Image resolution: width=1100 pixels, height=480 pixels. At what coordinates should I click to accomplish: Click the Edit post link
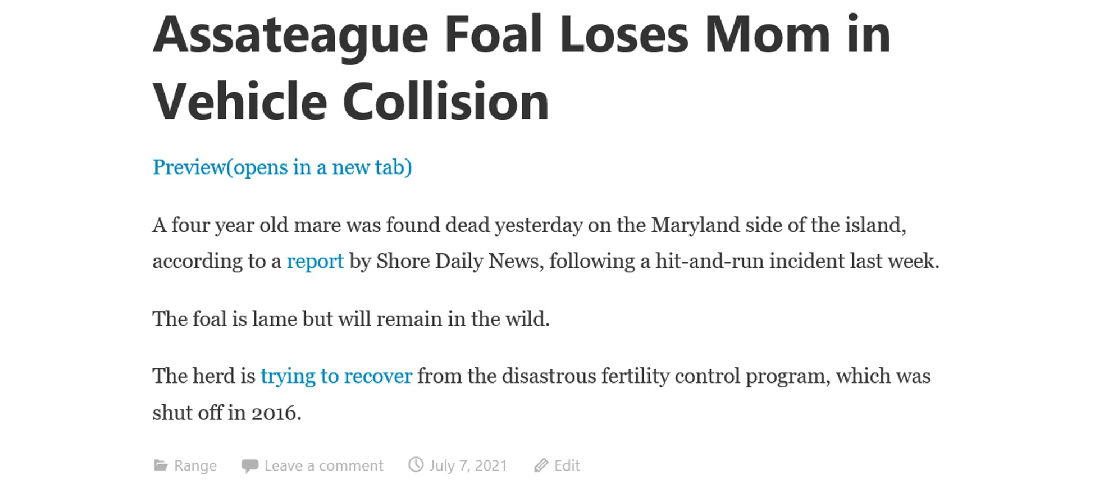tap(567, 466)
